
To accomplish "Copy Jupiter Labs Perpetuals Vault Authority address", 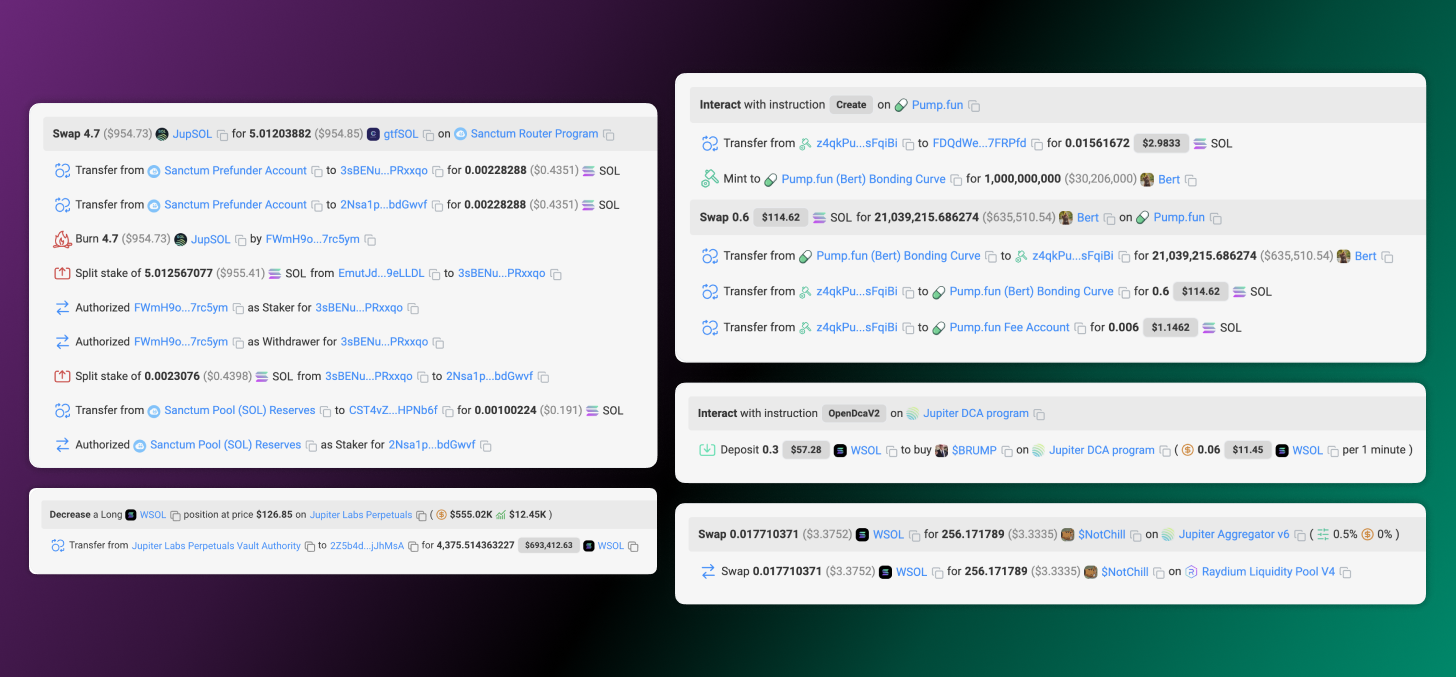I will [310, 547].
